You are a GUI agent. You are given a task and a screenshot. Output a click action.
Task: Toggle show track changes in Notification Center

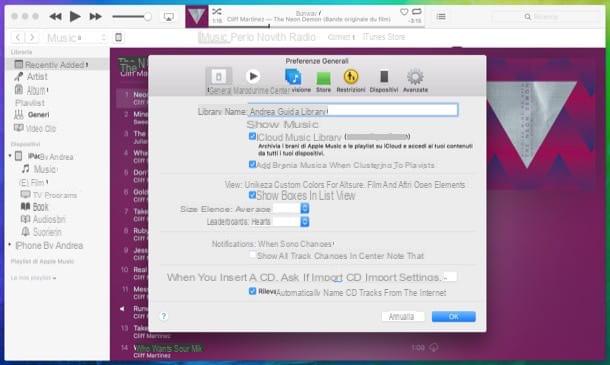(x=252, y=255)
